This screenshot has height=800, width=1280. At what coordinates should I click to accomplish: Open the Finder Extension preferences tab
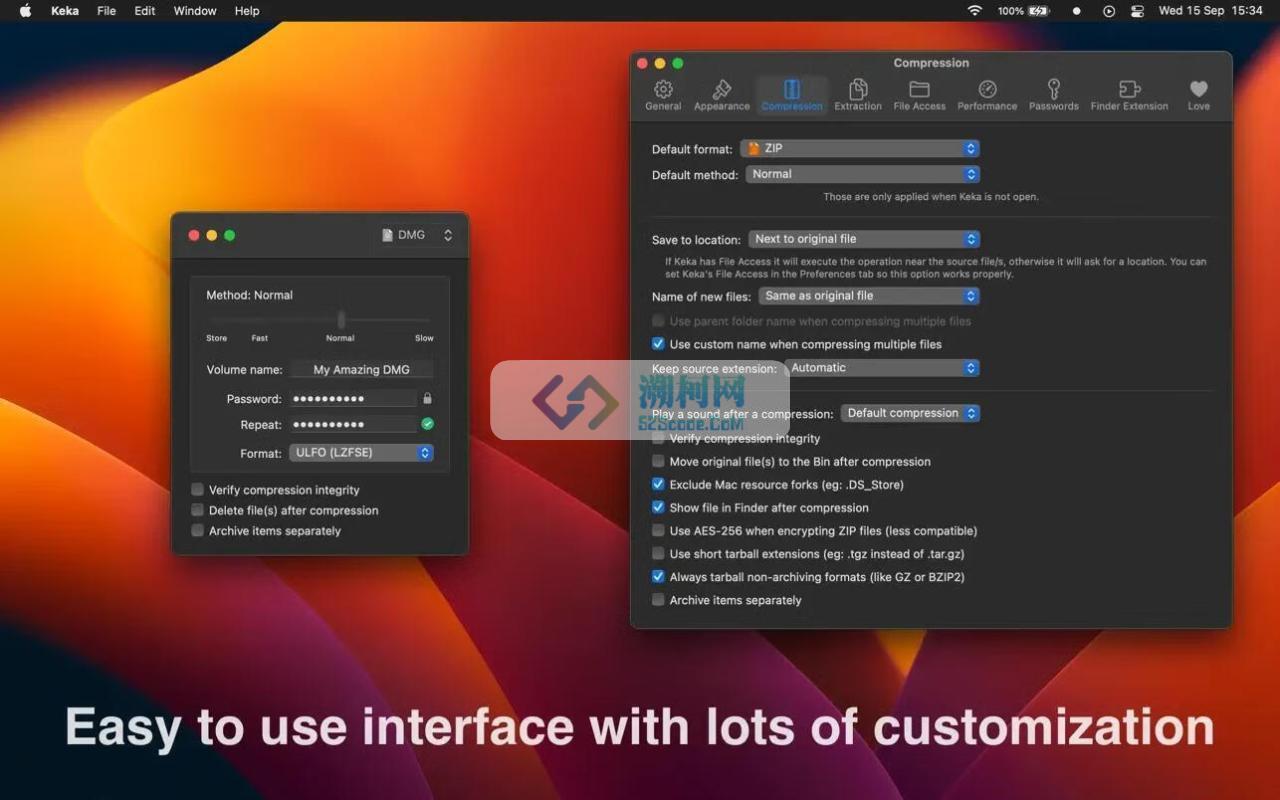pos(1129,95)
